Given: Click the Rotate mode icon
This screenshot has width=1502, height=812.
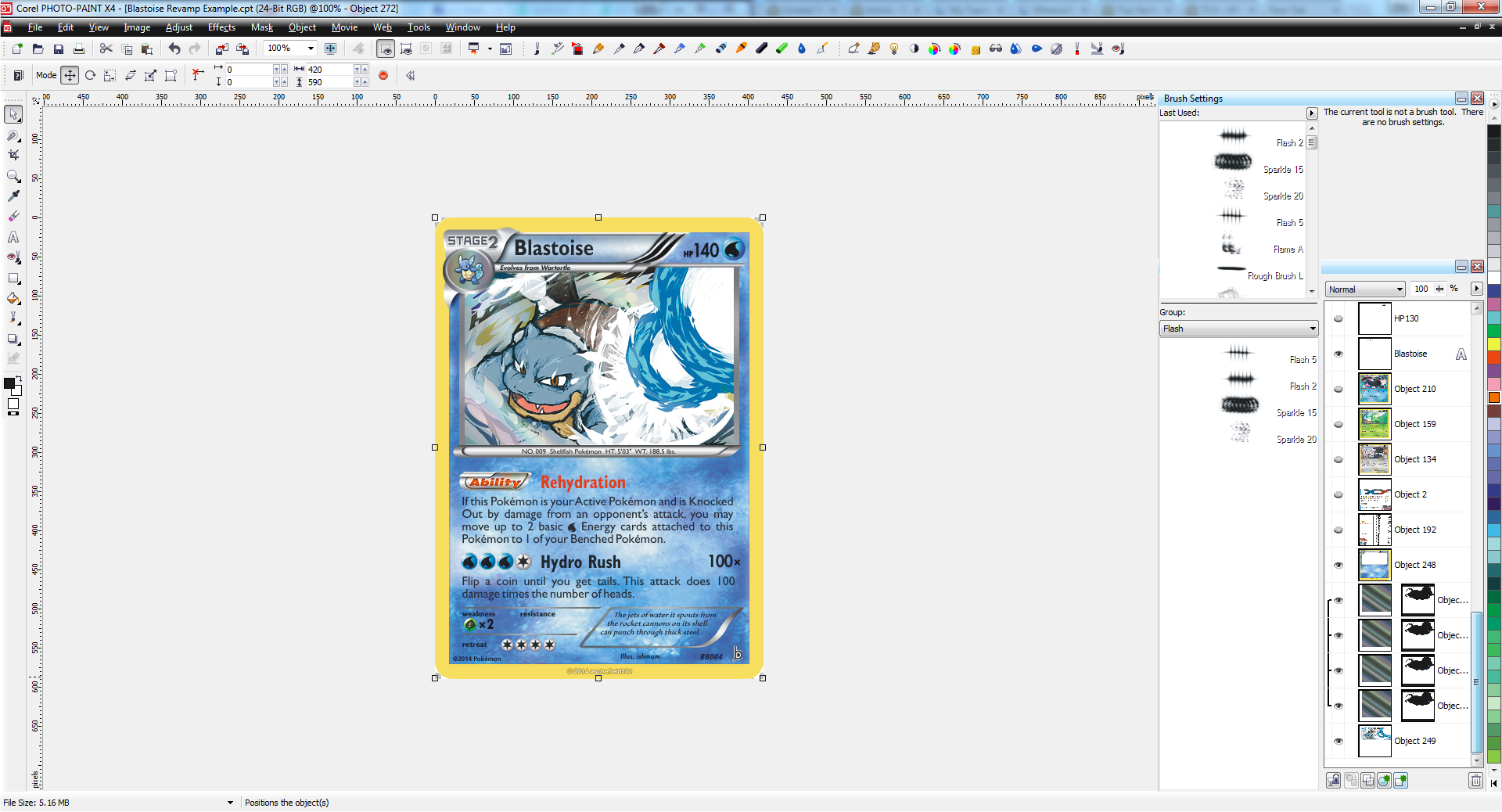Looking at the screenshot, I should pos(90,75).
